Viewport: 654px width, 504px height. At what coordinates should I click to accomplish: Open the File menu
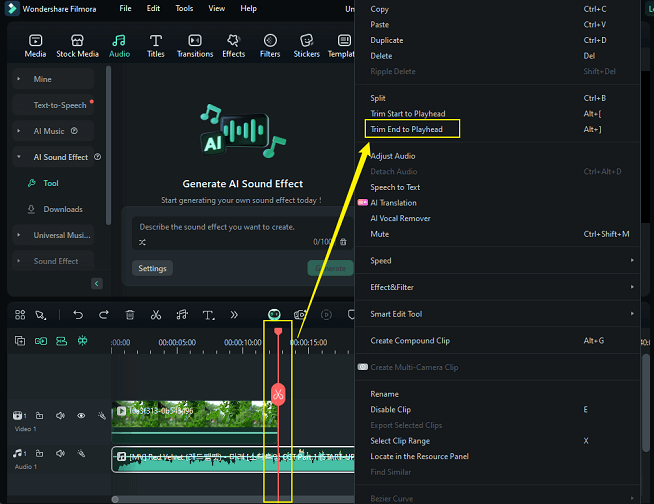click(x=125, y=8)
